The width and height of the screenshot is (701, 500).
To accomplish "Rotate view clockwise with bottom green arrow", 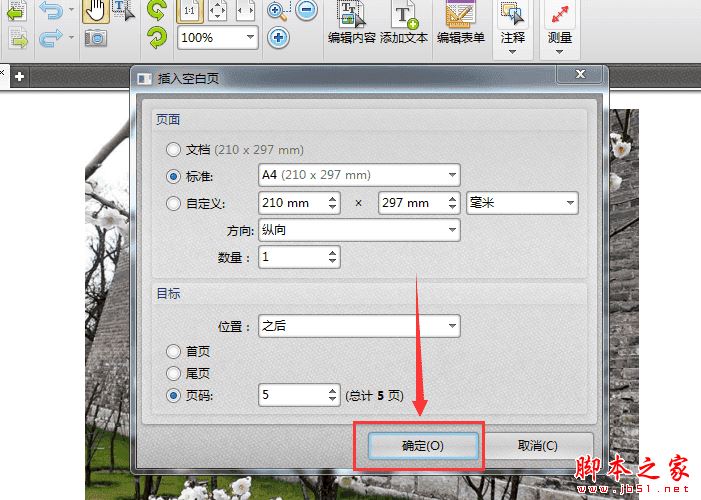I will pyautogui.click(x=157, y=38).
